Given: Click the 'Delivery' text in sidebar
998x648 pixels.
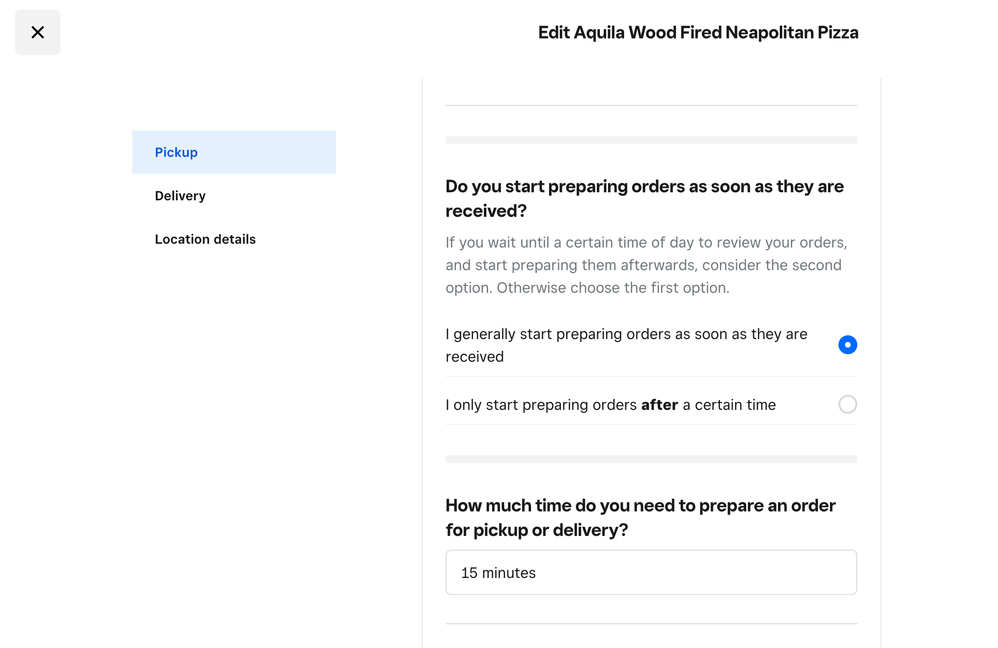Looking at the screenshot, I should 180,196.
